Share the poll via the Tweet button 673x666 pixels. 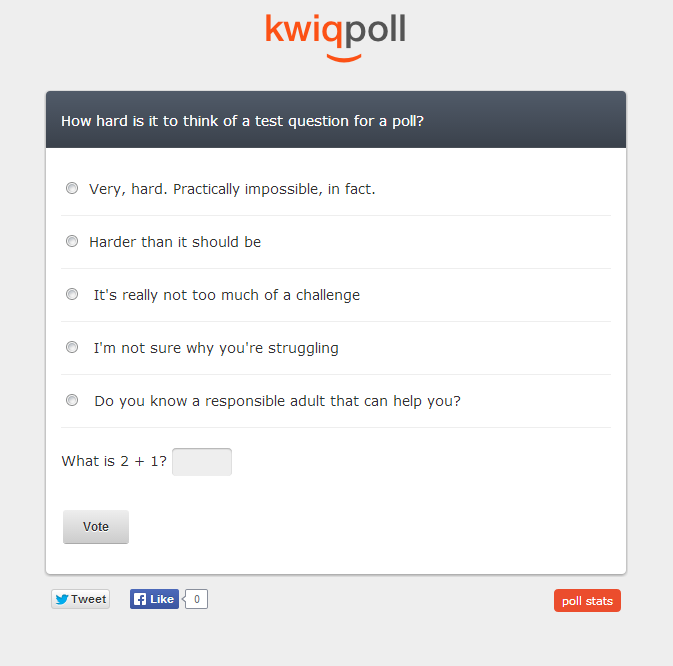80,599
